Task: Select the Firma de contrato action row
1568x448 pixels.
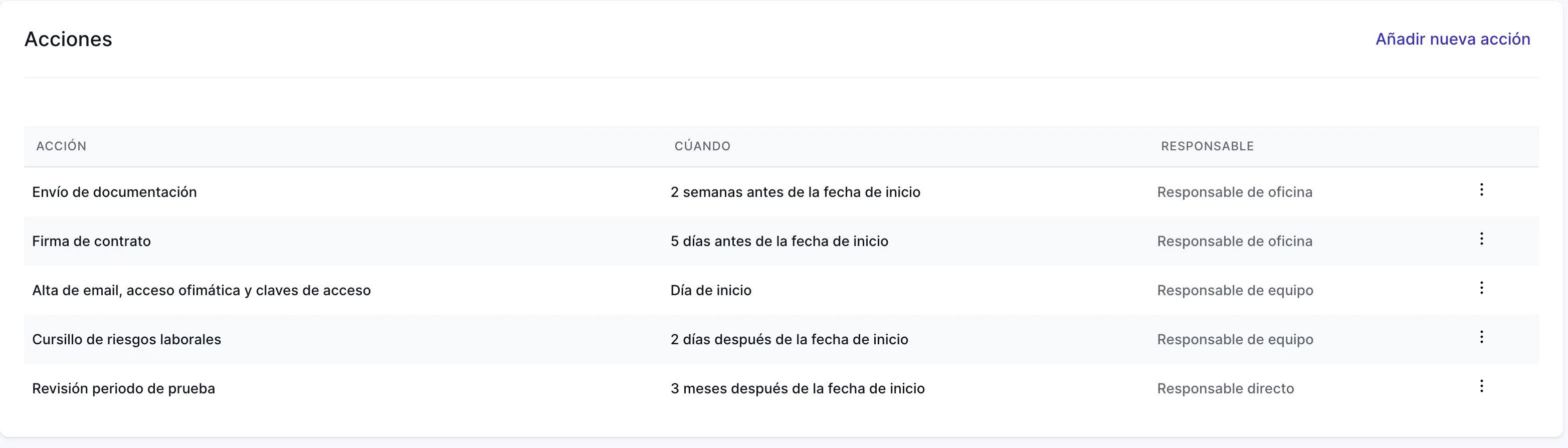Action: (x=91, y=241)
